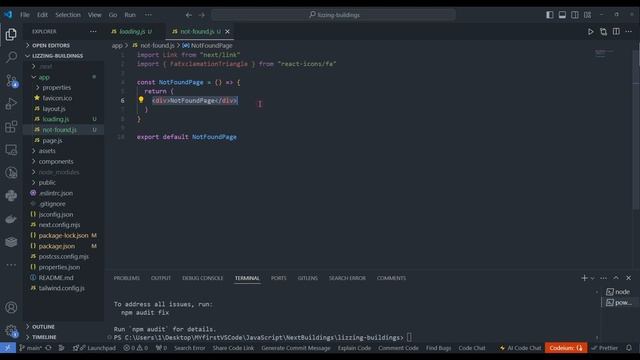This screenshot has width=640, height=360.
Task: Open terminal panel more actions
Action: pyautogui.click(x=603, y=278)
